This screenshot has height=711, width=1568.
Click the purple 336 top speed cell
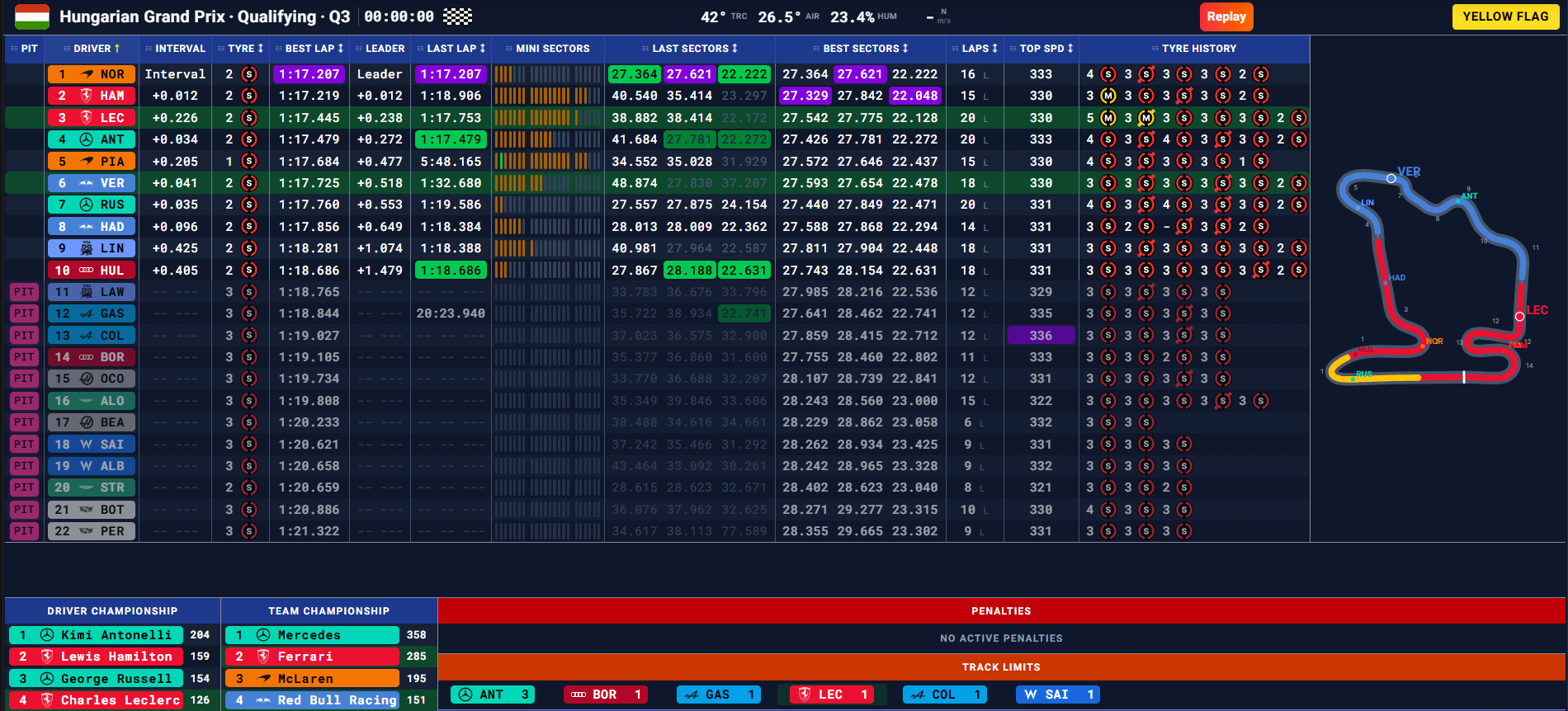(x=1041, y=336)
